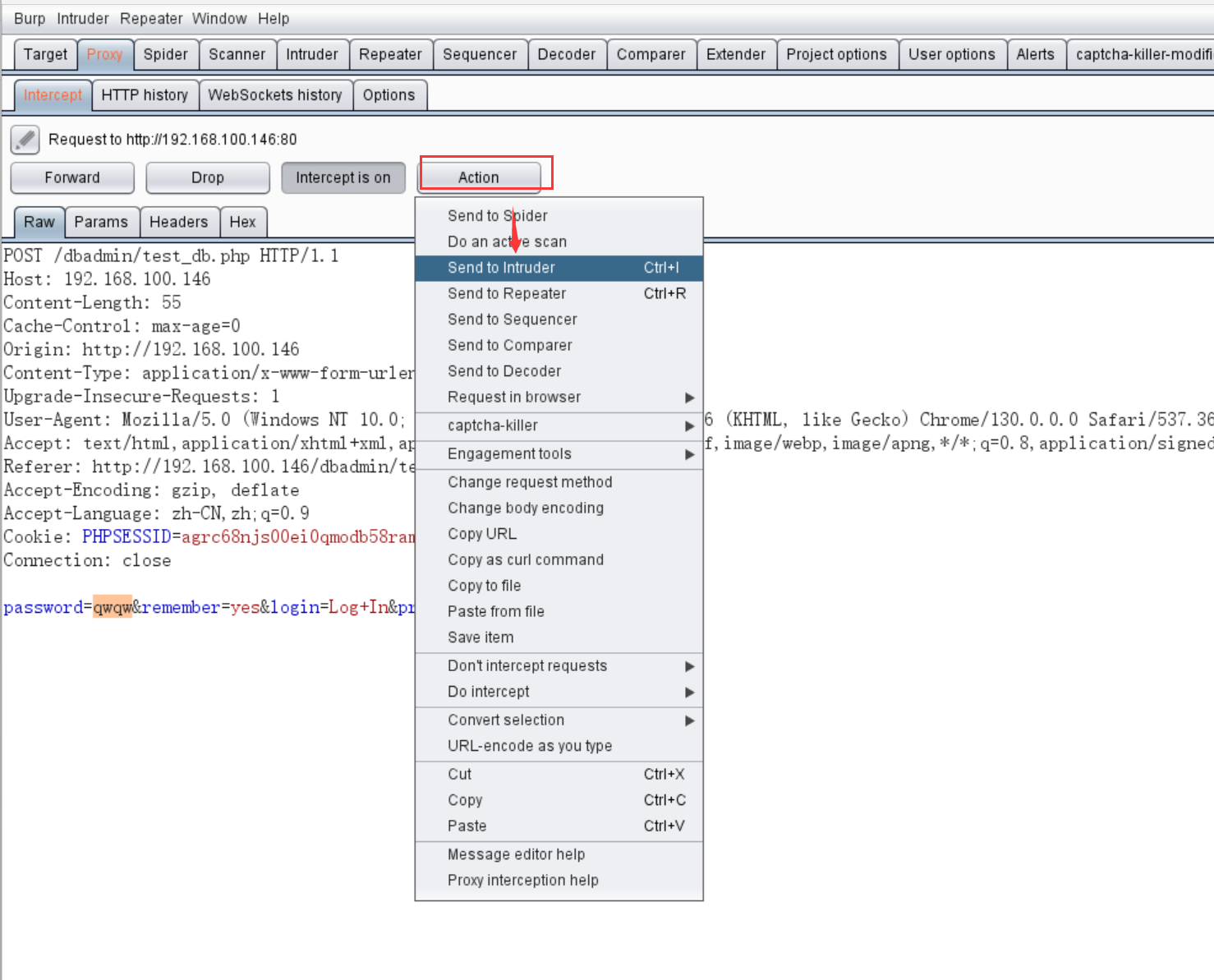Select the Intercept sub-tab
This screenshot has width=1214, height=980.
point(53,95)
